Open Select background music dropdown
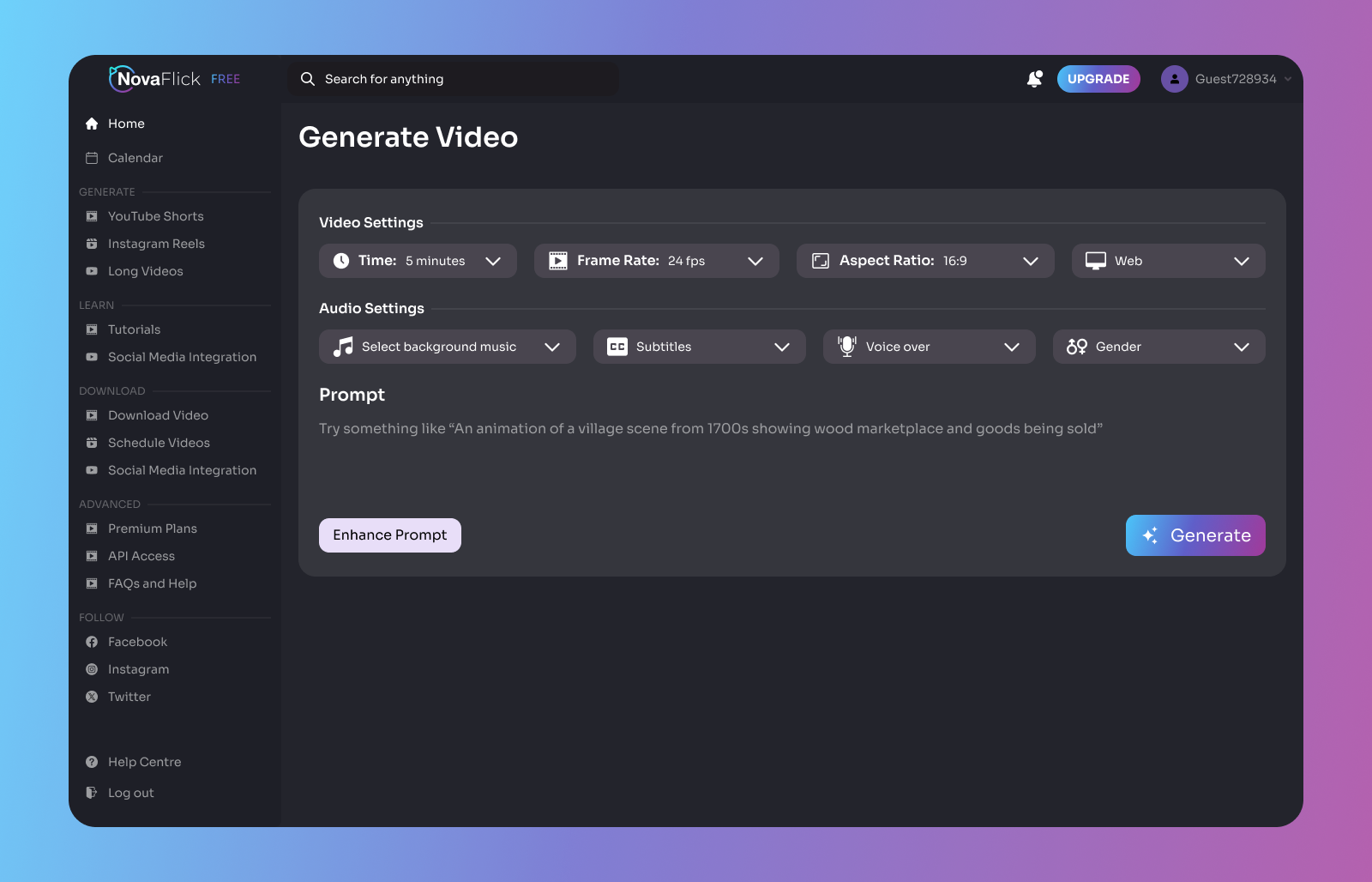This screenshot has width=1372, height=882. (447, 347)
